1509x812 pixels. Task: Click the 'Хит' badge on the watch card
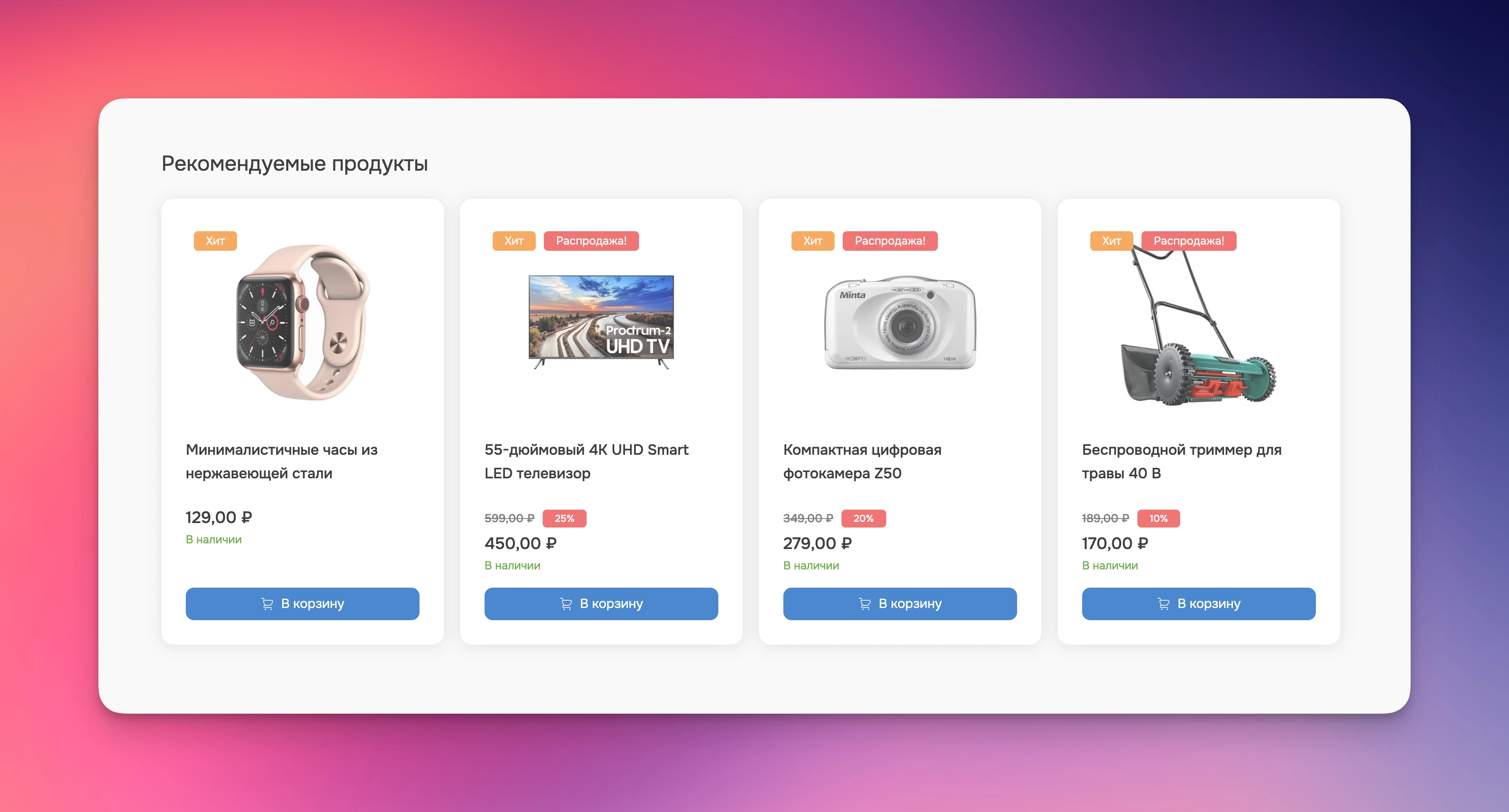coord(215,241)
